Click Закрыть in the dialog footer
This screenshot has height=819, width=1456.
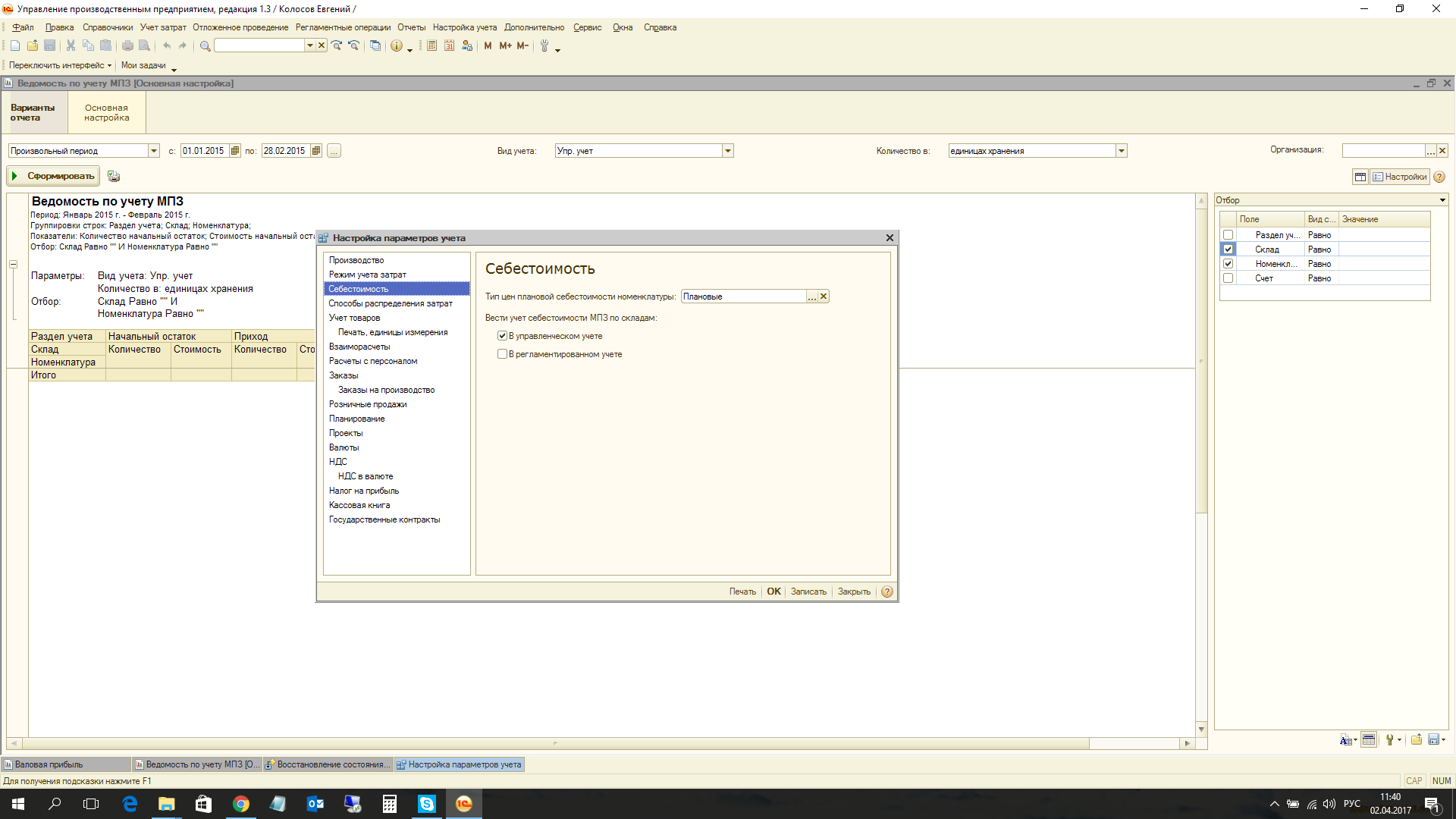[x=854, y=591]
